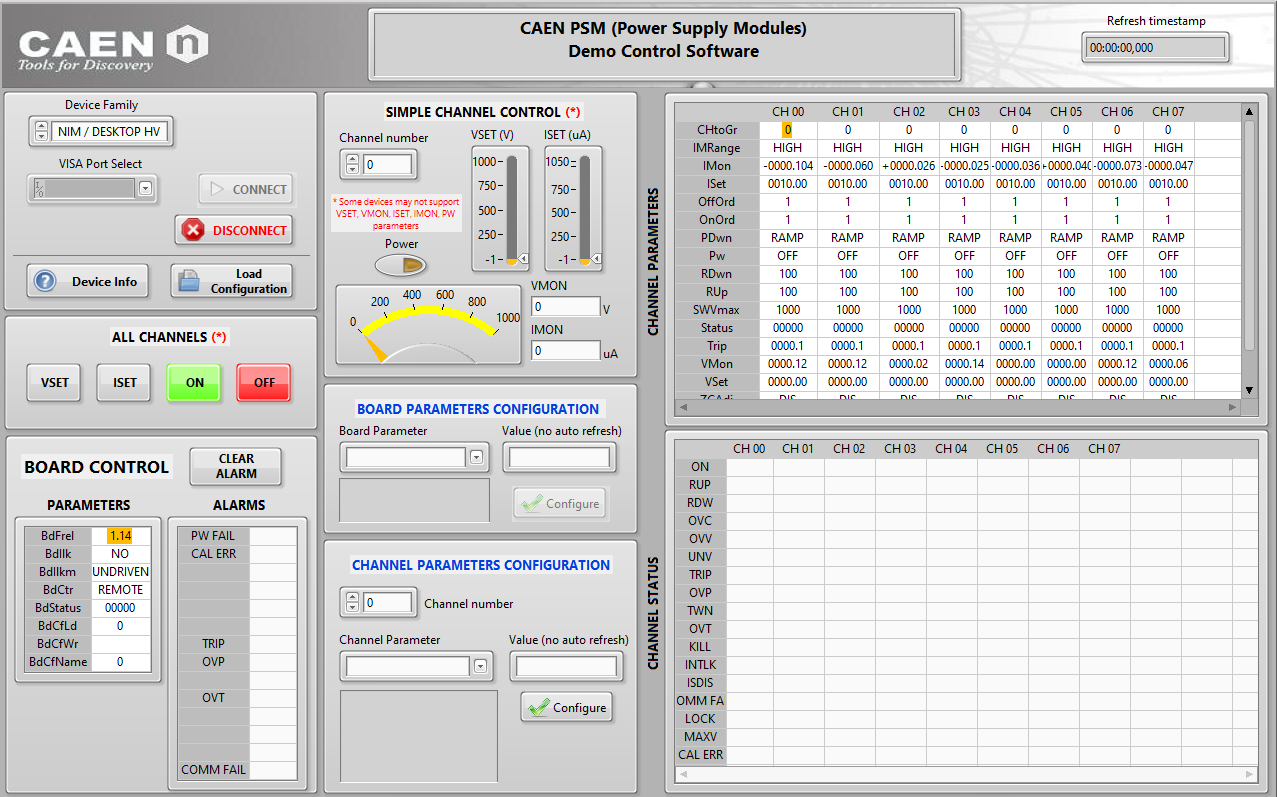Click the channel parameters table up arrow

(1248, 111)
